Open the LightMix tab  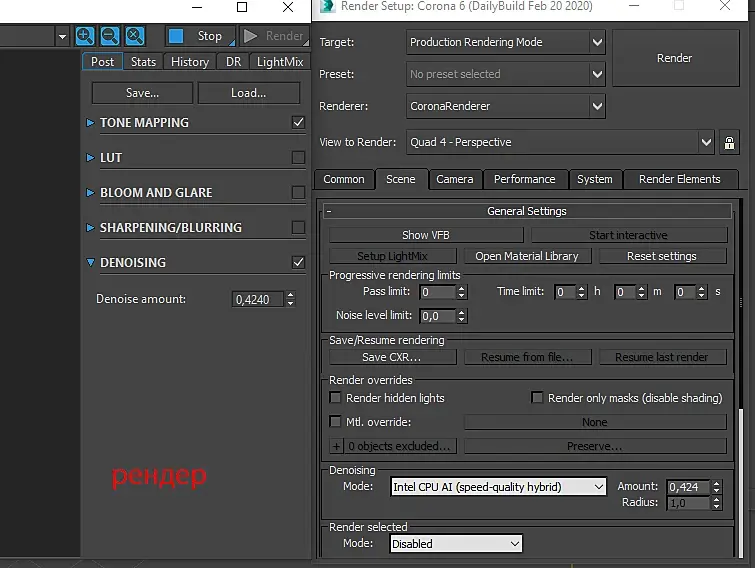tap(280, 62)
